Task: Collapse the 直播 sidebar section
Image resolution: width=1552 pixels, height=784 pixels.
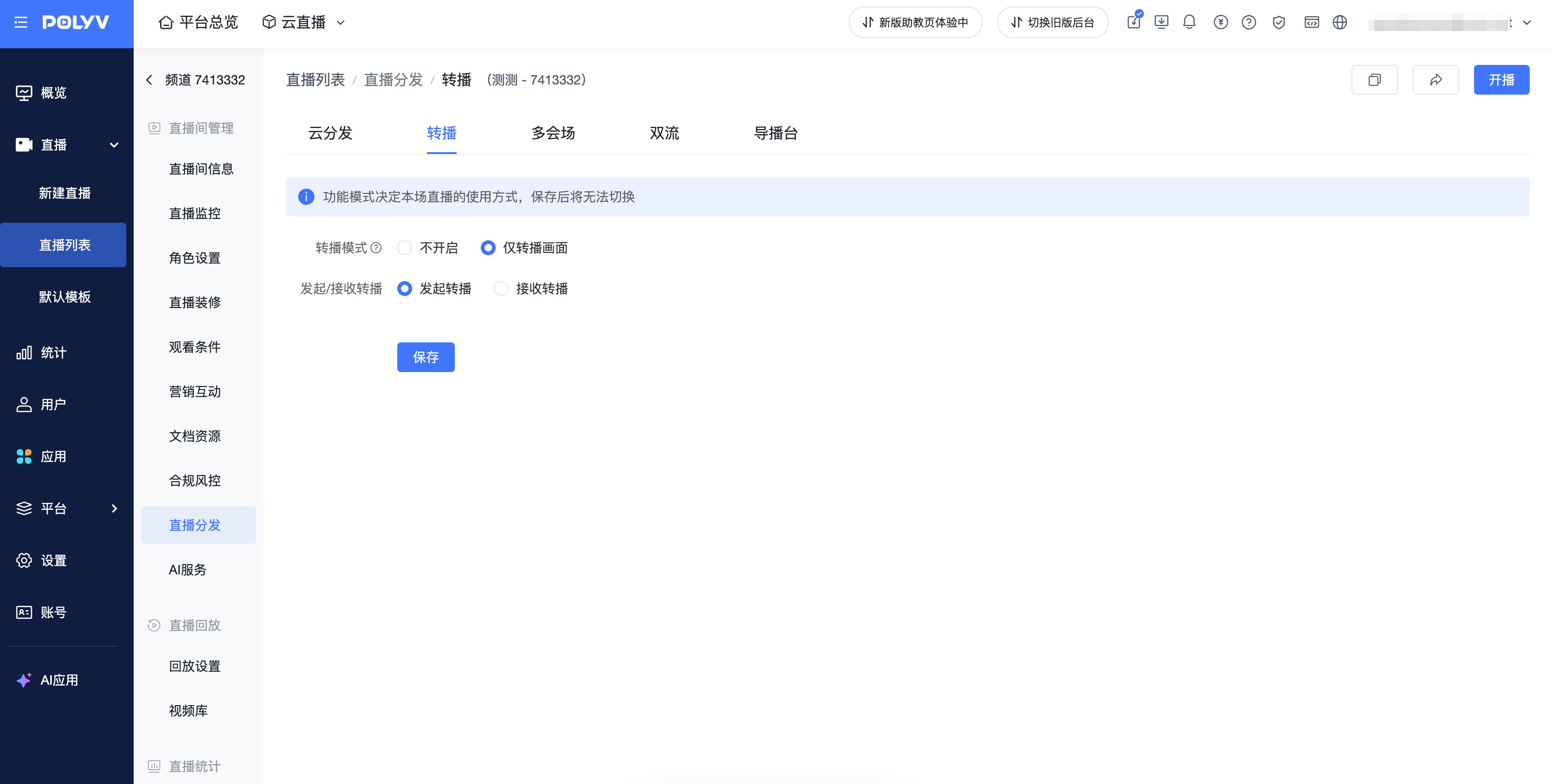Action: [x=114, y=145]
